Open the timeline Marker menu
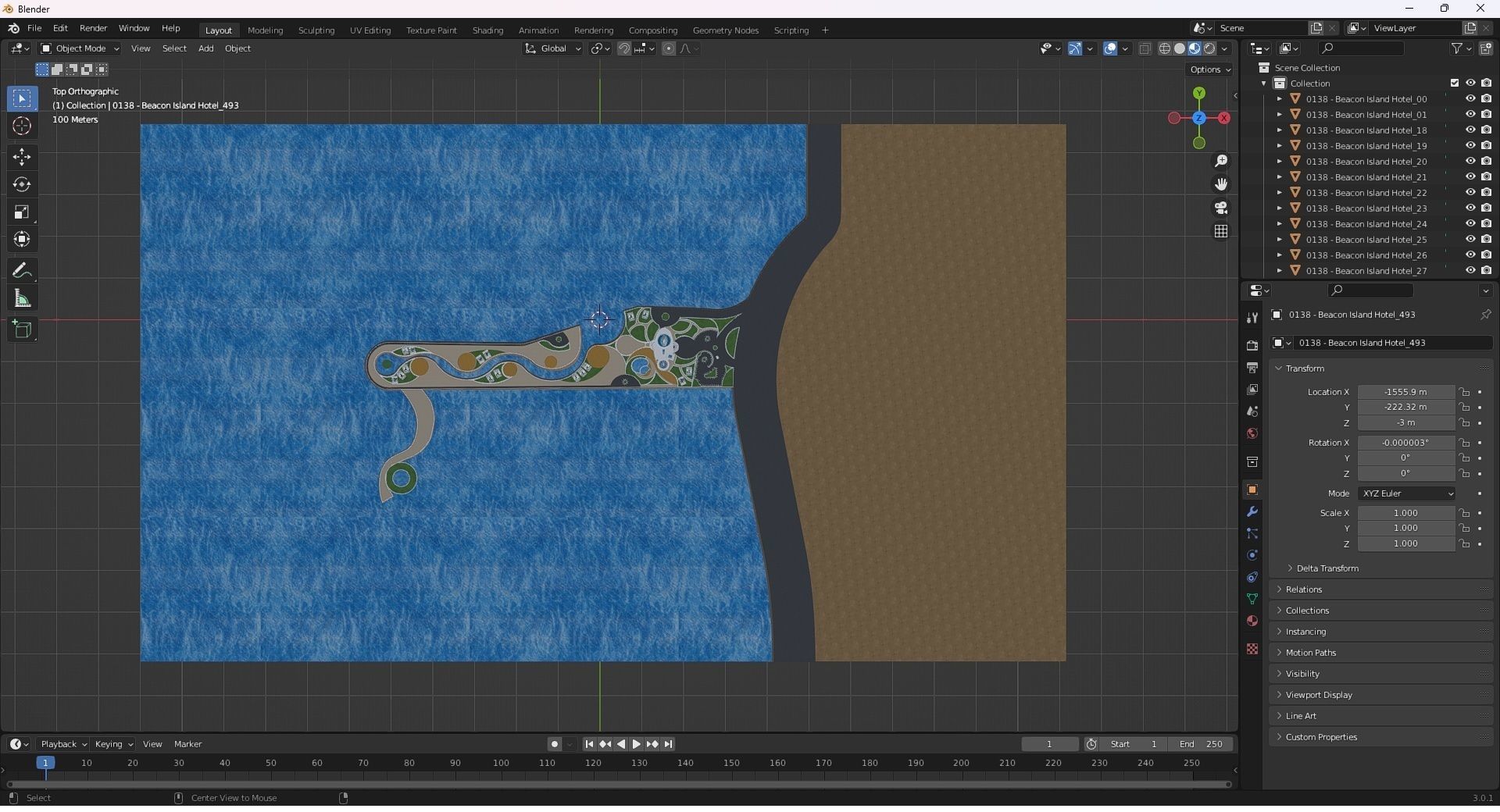This screenshot has height=812, width=1500. (187, 744)
